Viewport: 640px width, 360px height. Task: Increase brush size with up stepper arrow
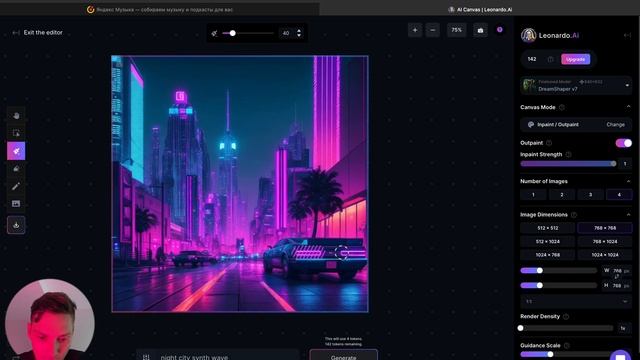(299, 31)
